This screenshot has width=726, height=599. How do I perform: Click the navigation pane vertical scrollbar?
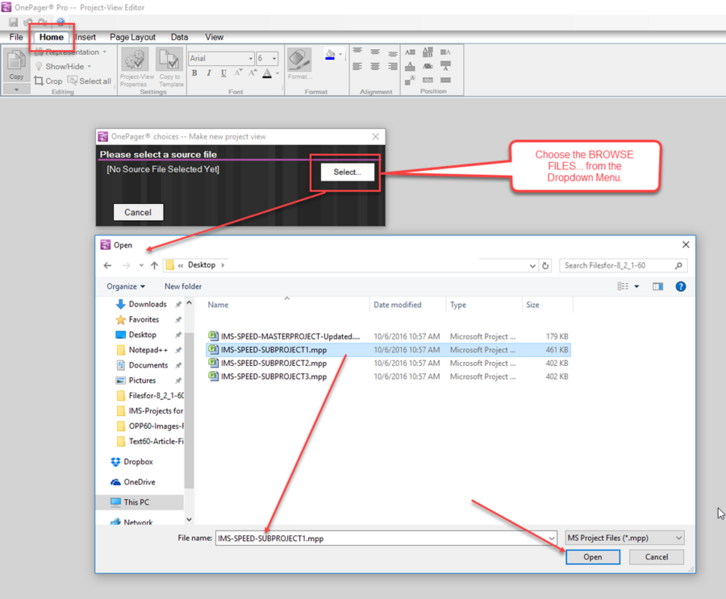[189, 411]
